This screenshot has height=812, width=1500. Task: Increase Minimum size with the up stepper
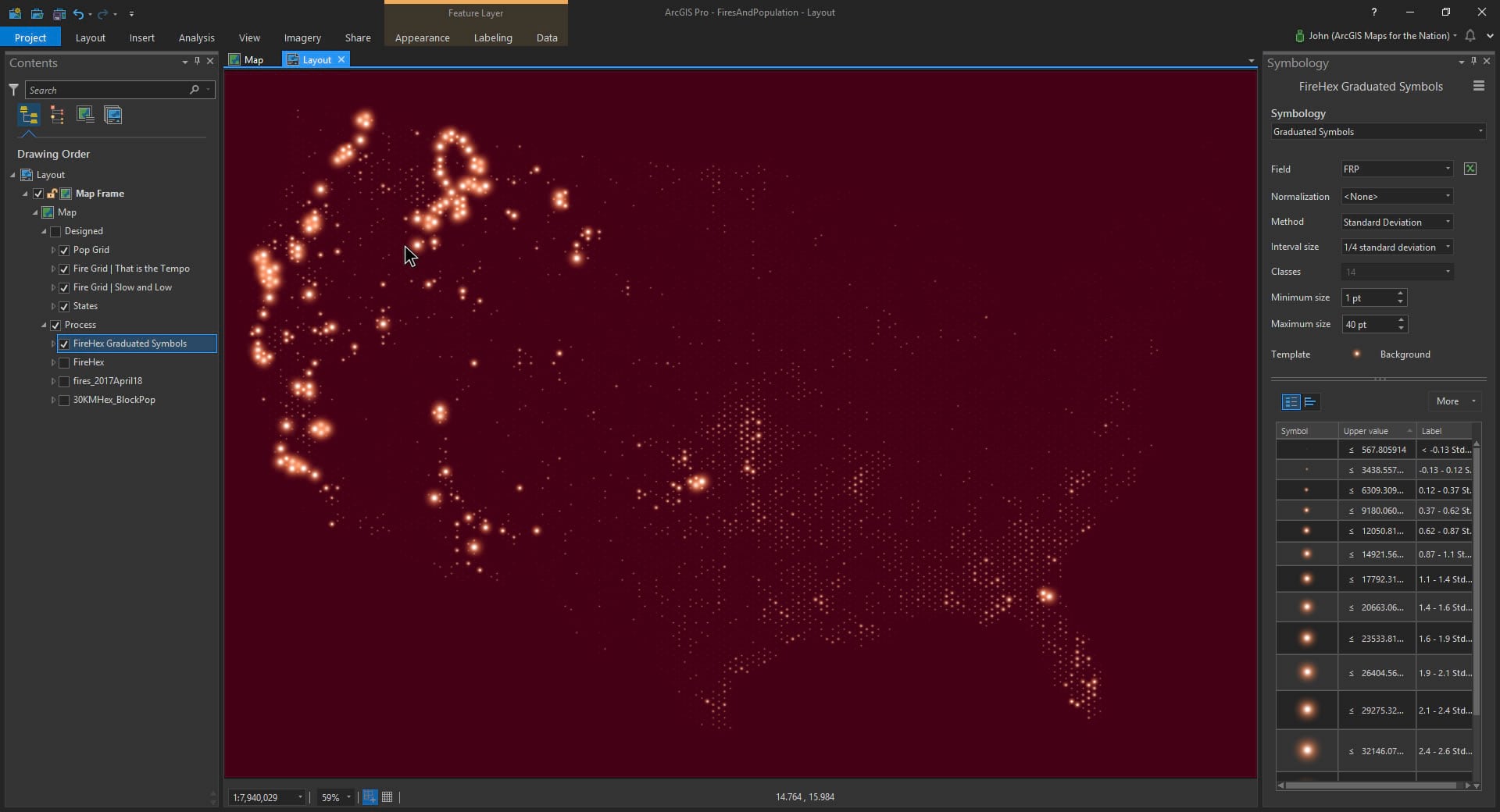[1400, 294]
